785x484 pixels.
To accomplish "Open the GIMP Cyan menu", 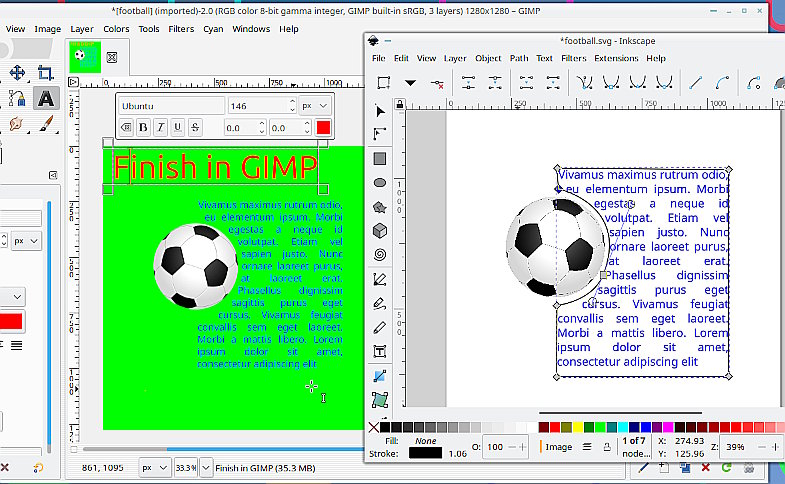I will [x=213, y=29].
